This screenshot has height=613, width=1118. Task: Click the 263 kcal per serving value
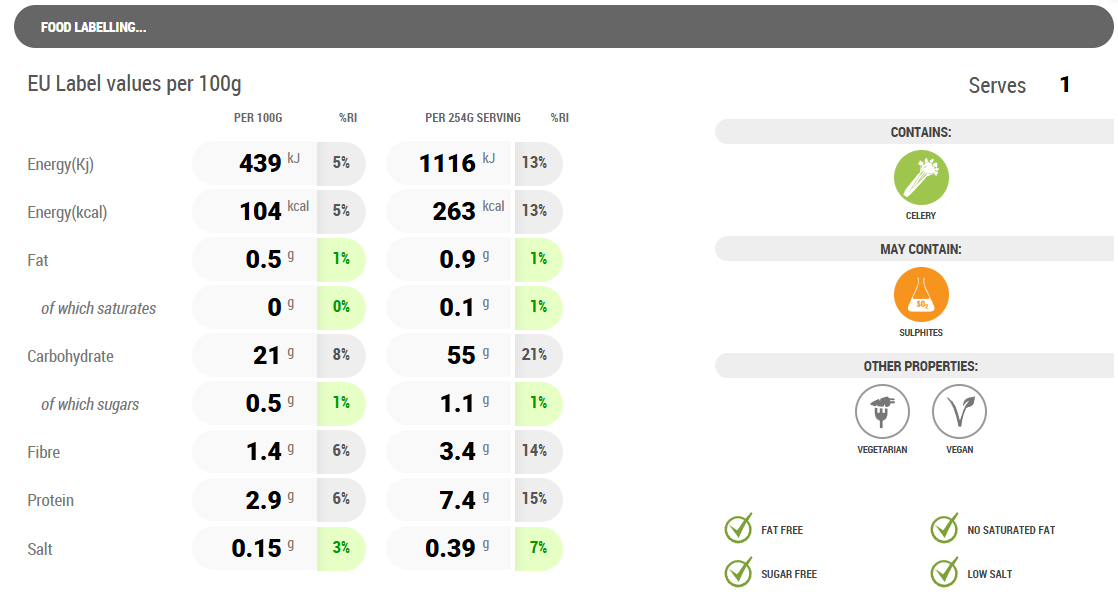[454, 212]
